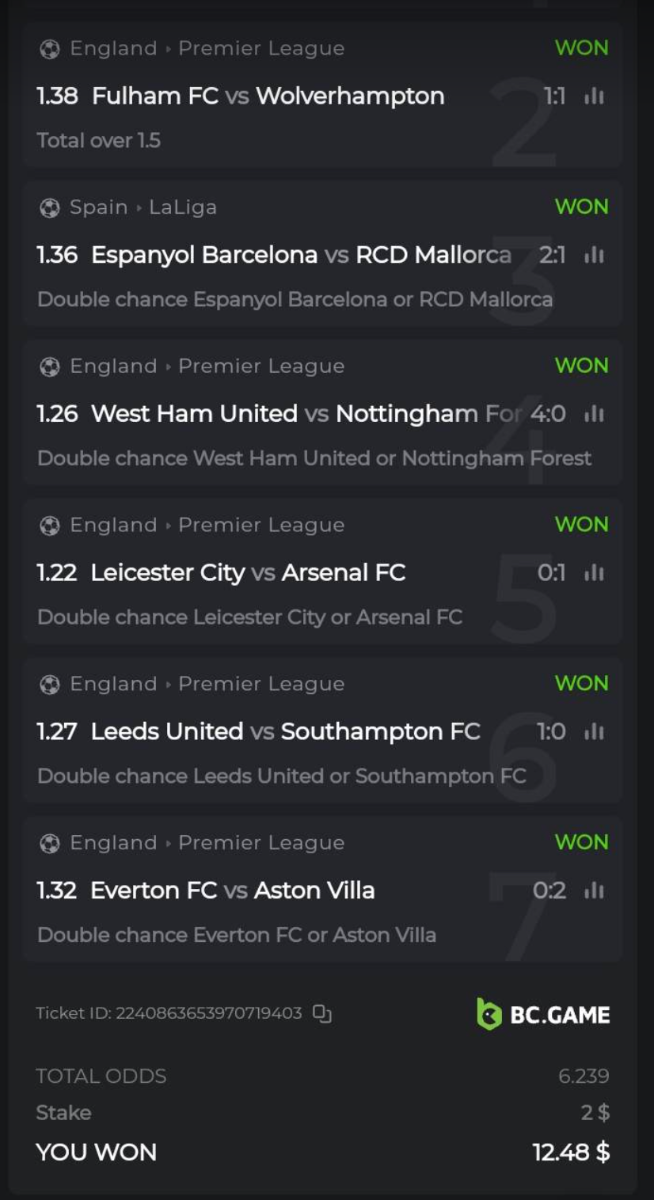Open Espanyol Barcelona vs RCD Mallorca match
This screenshot has width=654, height=1200.
pos(301,255)
